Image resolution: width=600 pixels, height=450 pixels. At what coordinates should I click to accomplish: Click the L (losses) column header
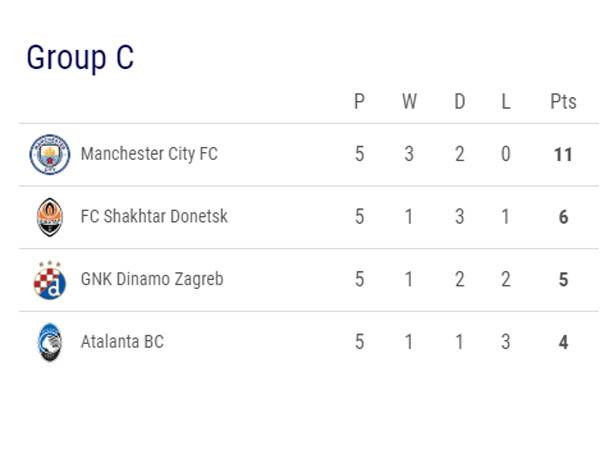(x=506, y=101)
